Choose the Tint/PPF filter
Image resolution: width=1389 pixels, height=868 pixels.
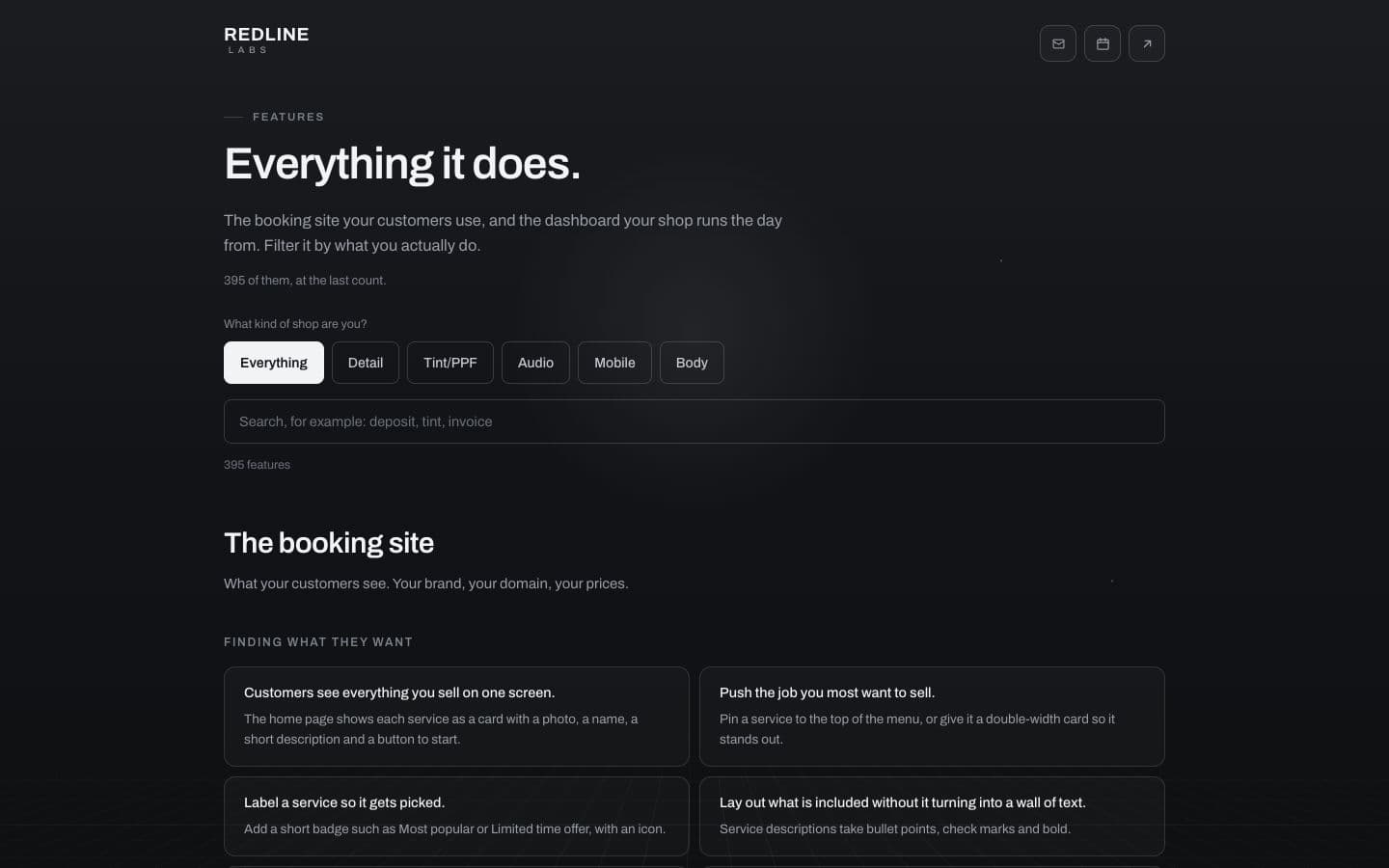(x=450, y=363)
